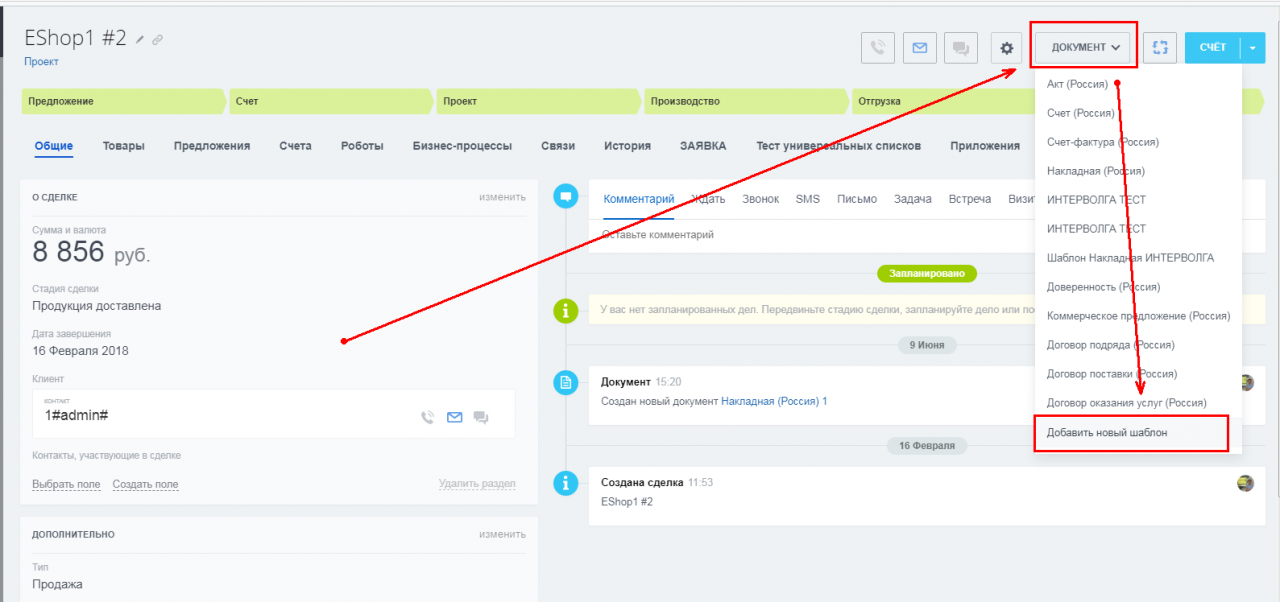The image size is (1280, 602).
Task: Select the Письмо activity tab
Action: [x=857, y=199]
